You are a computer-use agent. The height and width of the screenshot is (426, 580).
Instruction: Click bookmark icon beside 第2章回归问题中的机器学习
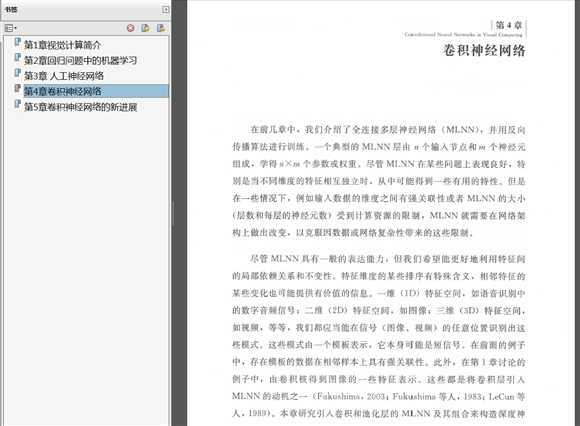point(17,58)
